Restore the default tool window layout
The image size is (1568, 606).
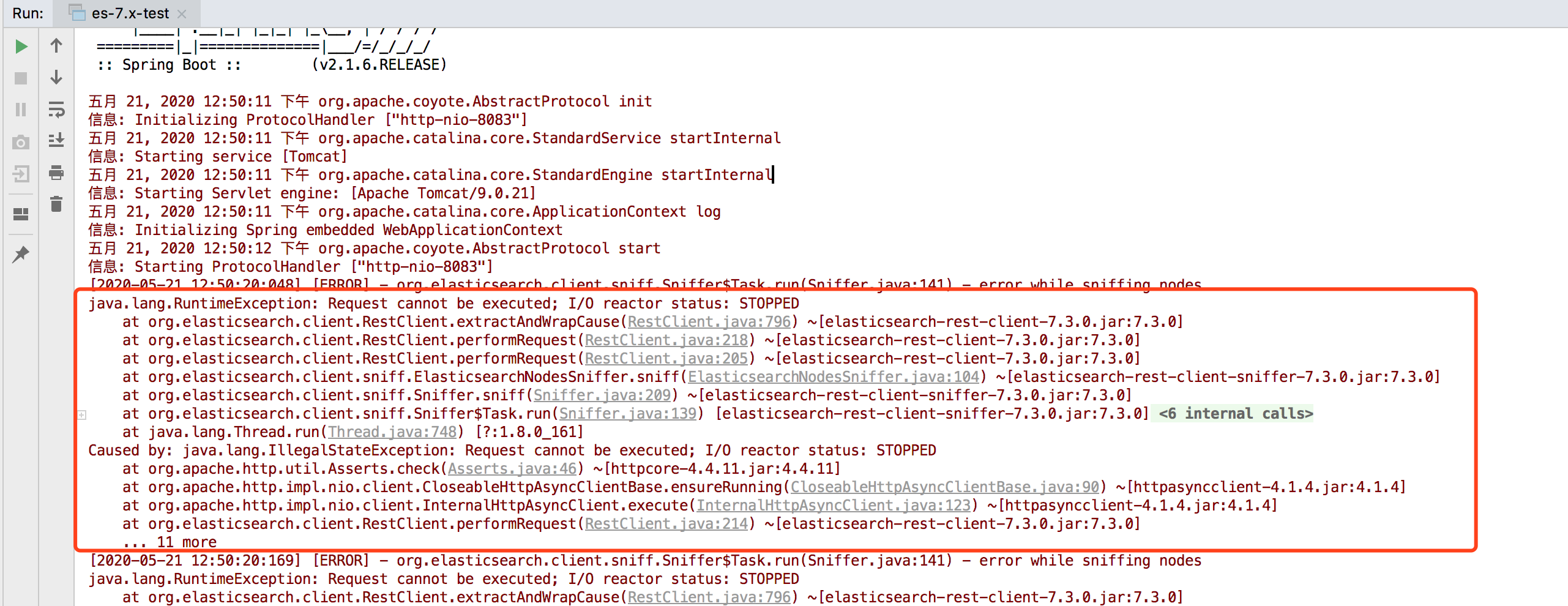21,214
